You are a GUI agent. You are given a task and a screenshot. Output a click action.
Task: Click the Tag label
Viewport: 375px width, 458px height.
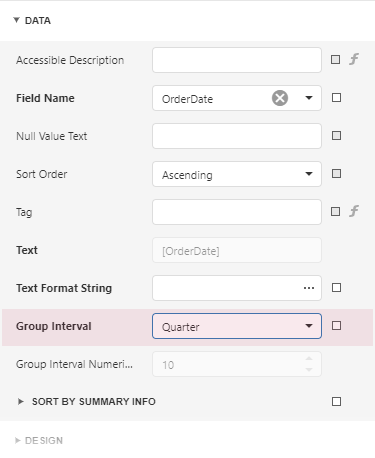[24, 212]
